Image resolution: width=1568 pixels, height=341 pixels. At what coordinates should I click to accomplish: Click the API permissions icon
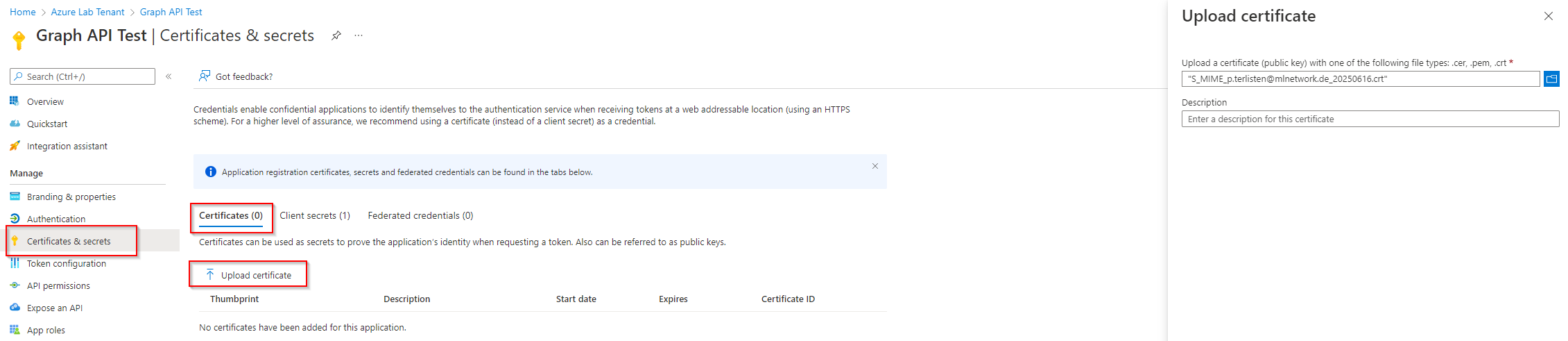point(15,285)
